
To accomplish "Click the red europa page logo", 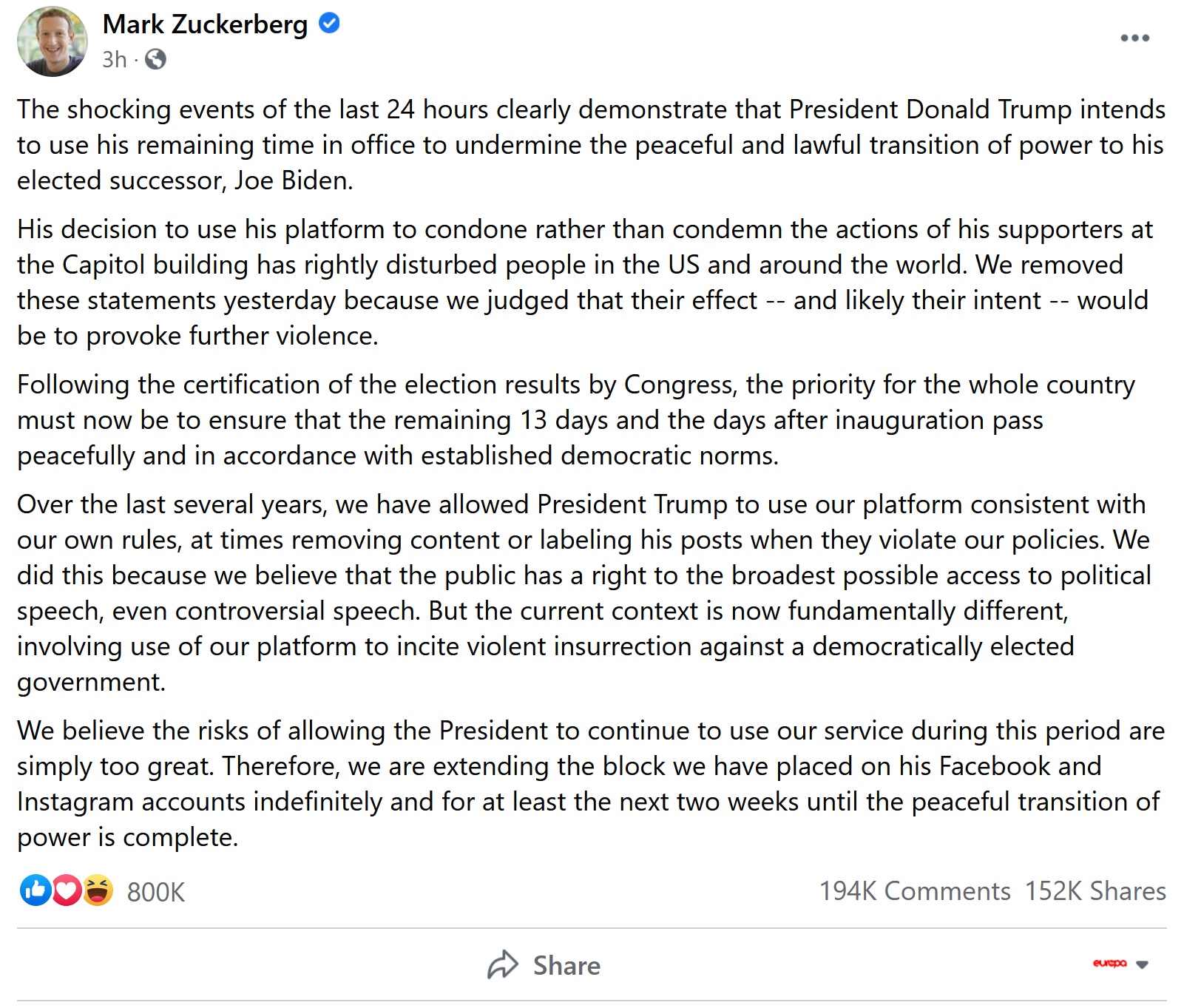I will 1109,963.
